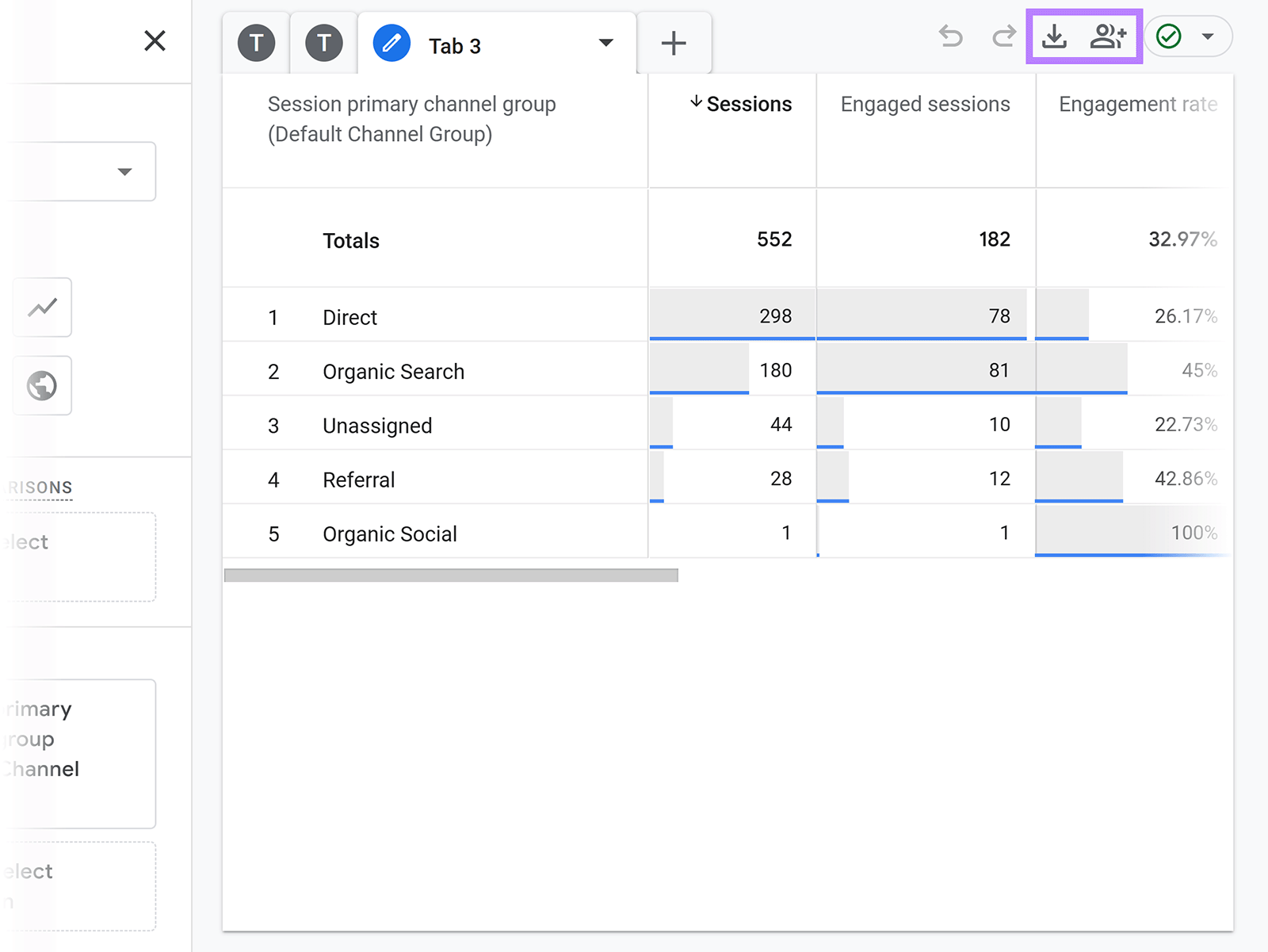Share the exploration with other users
This screenshot has width=1268, height=952.
[x=1106, y=36]
